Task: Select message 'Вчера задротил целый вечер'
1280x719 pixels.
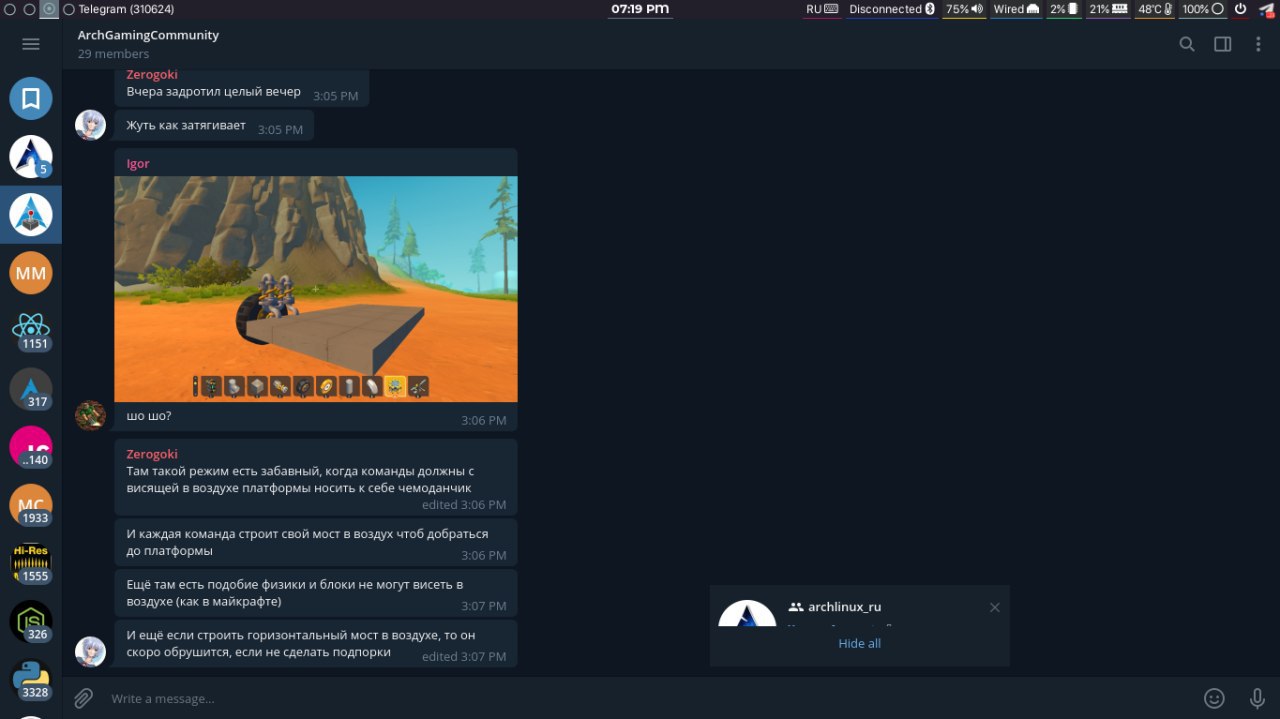Action: (x=242, y=88)
